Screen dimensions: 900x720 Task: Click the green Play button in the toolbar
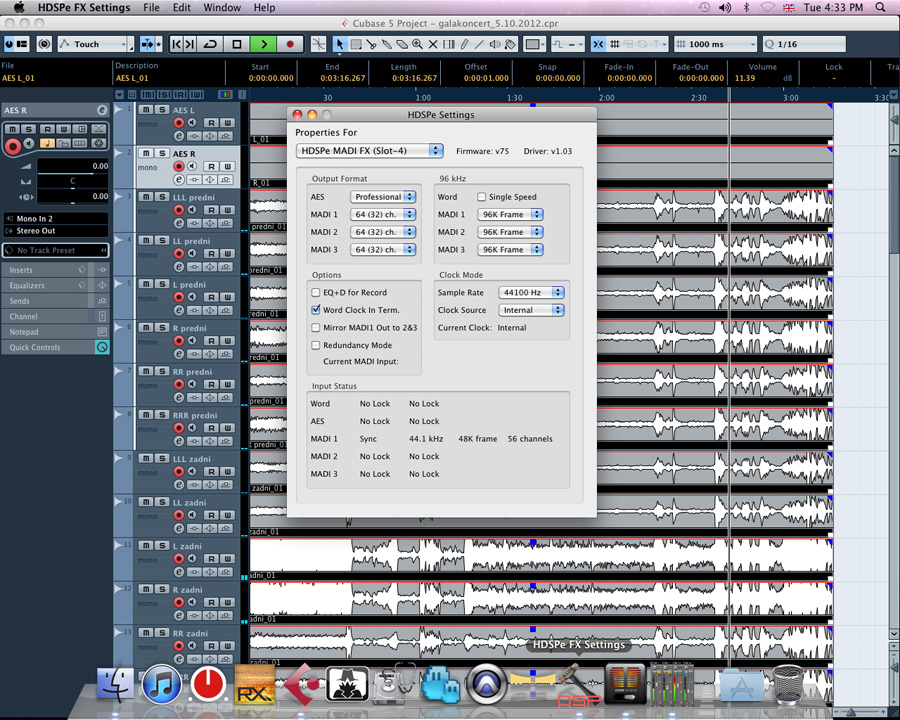[x=264, y=44]
